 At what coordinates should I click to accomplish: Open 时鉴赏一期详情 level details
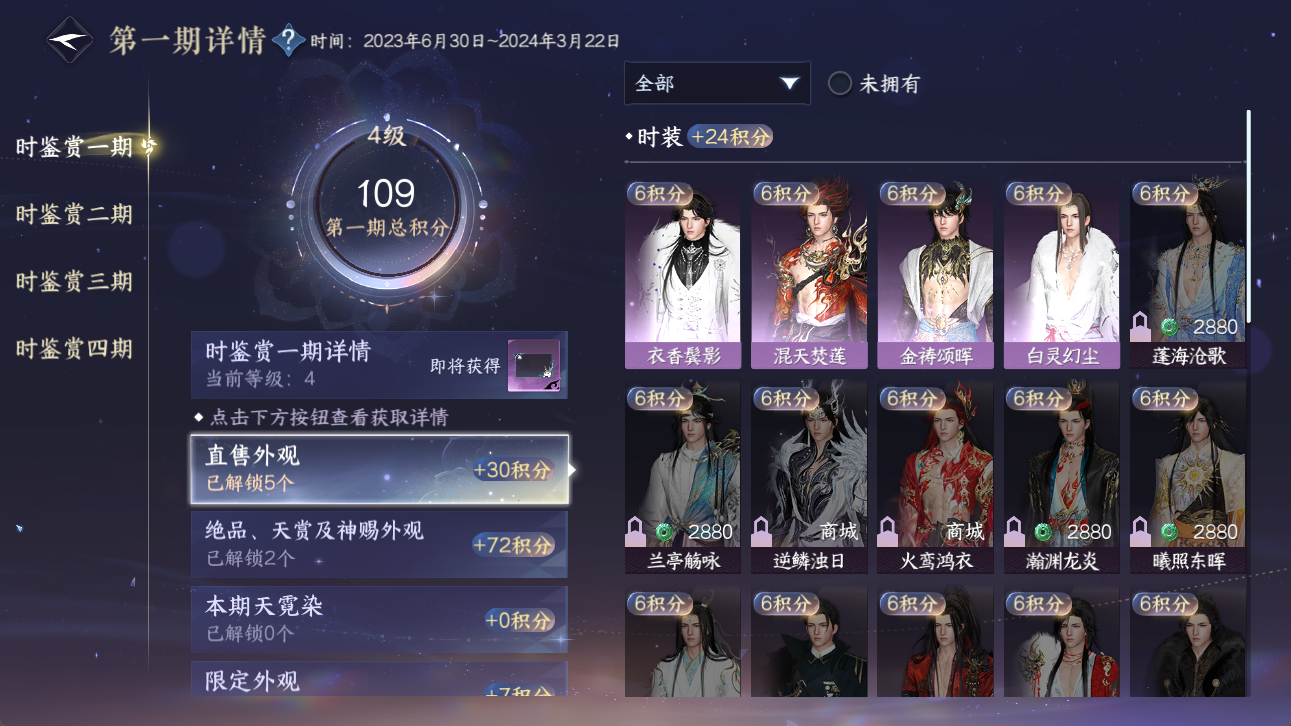click(380, 365)
